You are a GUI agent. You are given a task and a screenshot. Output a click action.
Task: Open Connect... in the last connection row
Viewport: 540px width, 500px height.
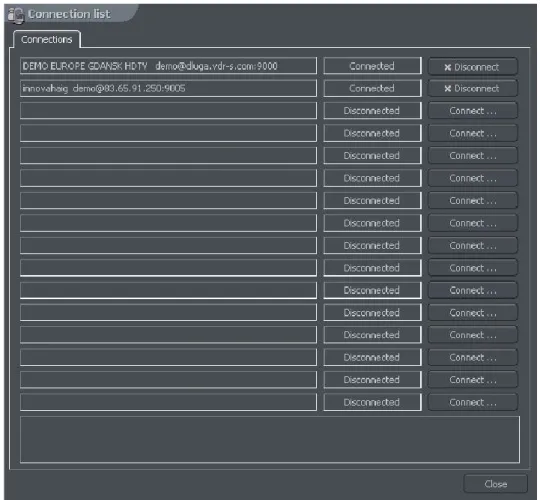point(472,402)
